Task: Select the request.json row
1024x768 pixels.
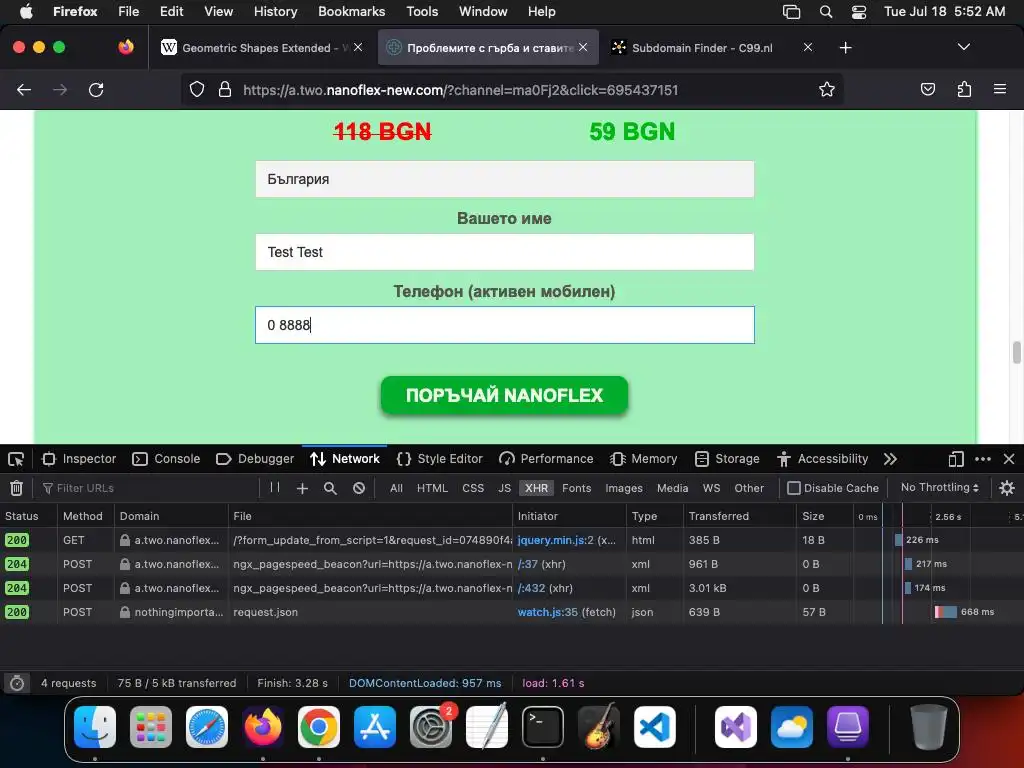Action: click(x=512, y=612)
